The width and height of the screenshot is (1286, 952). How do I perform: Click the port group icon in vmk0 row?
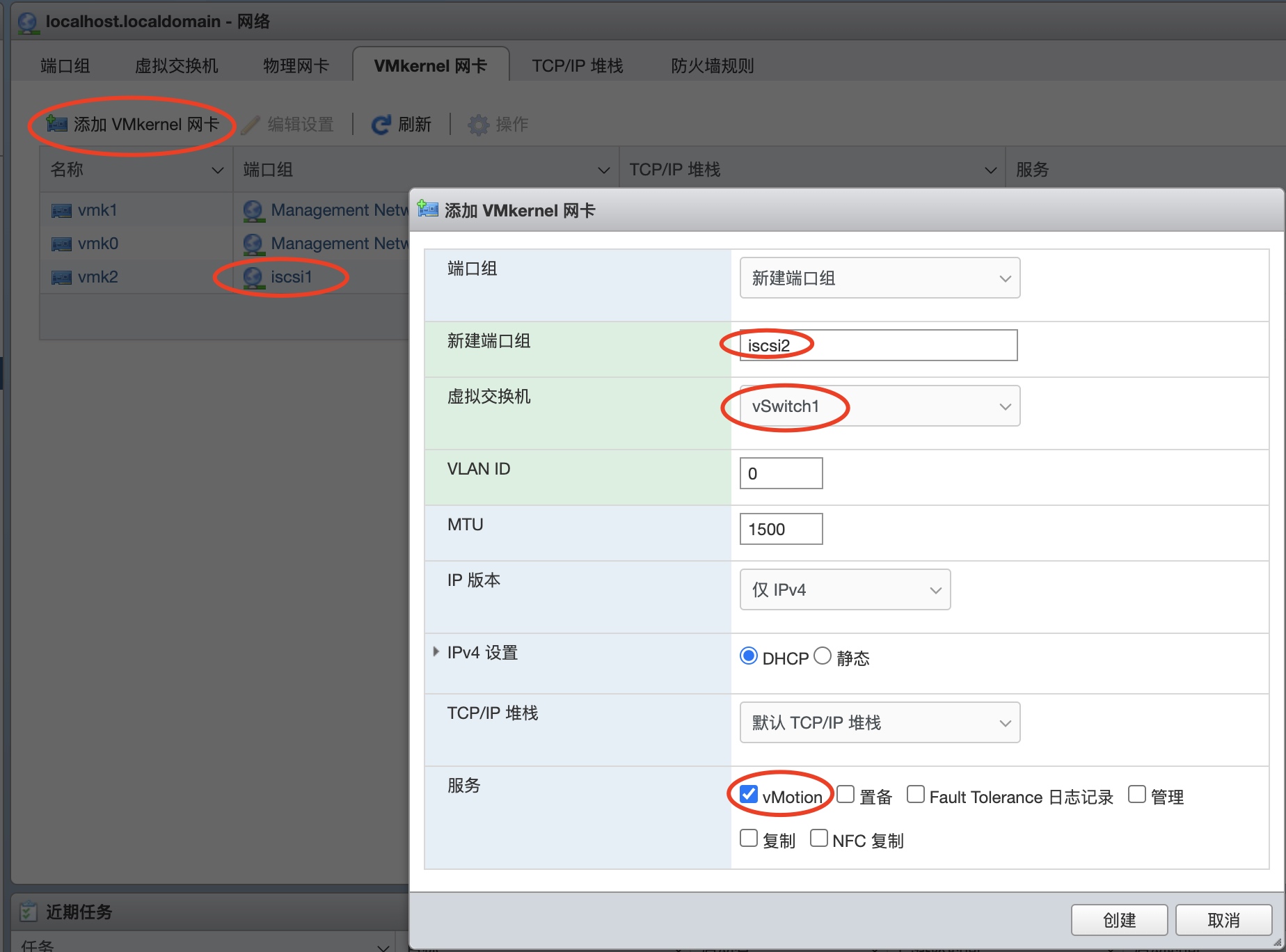pos(253,244)
